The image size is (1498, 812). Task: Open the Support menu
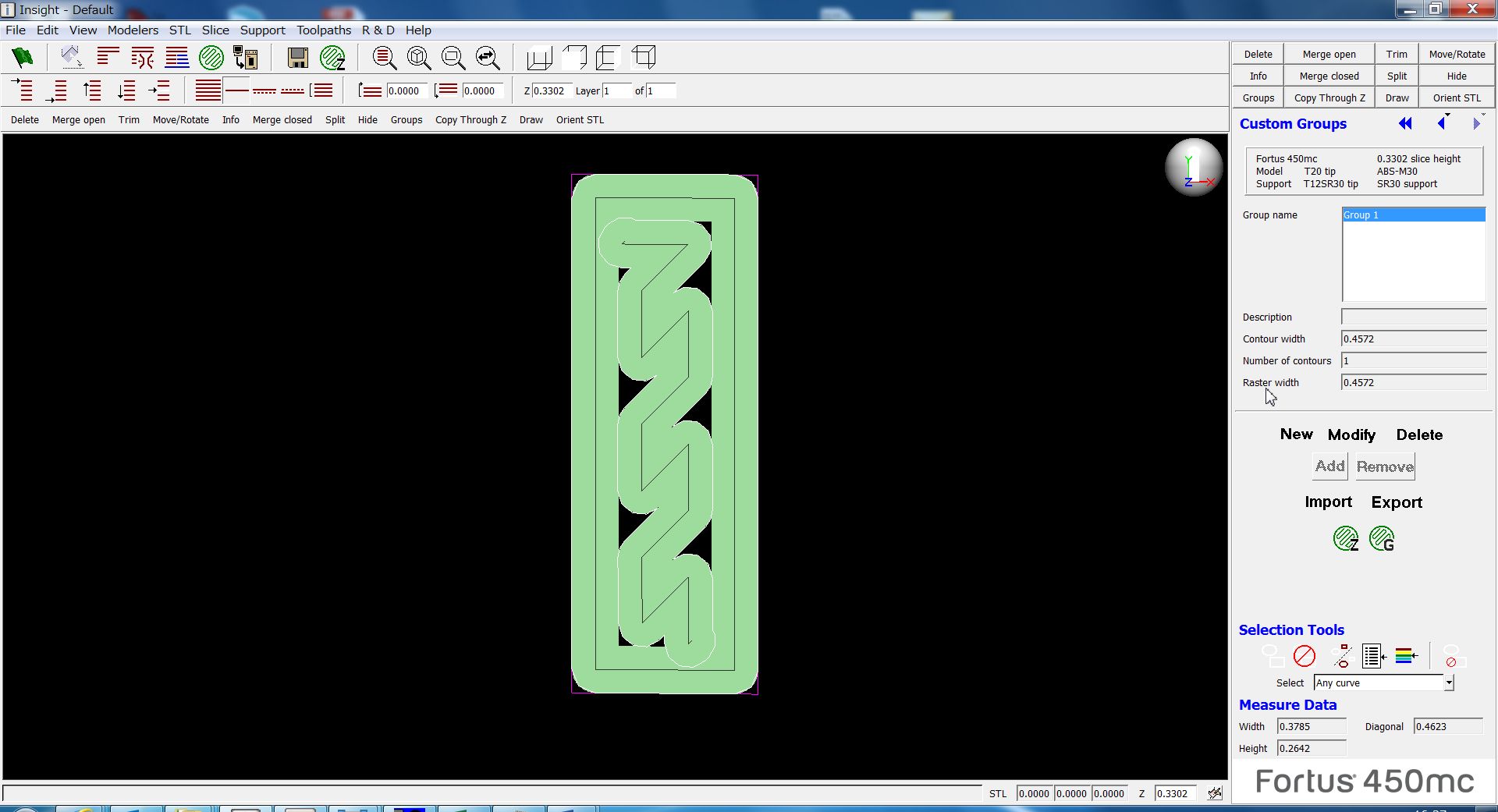[x=262, y=30]
